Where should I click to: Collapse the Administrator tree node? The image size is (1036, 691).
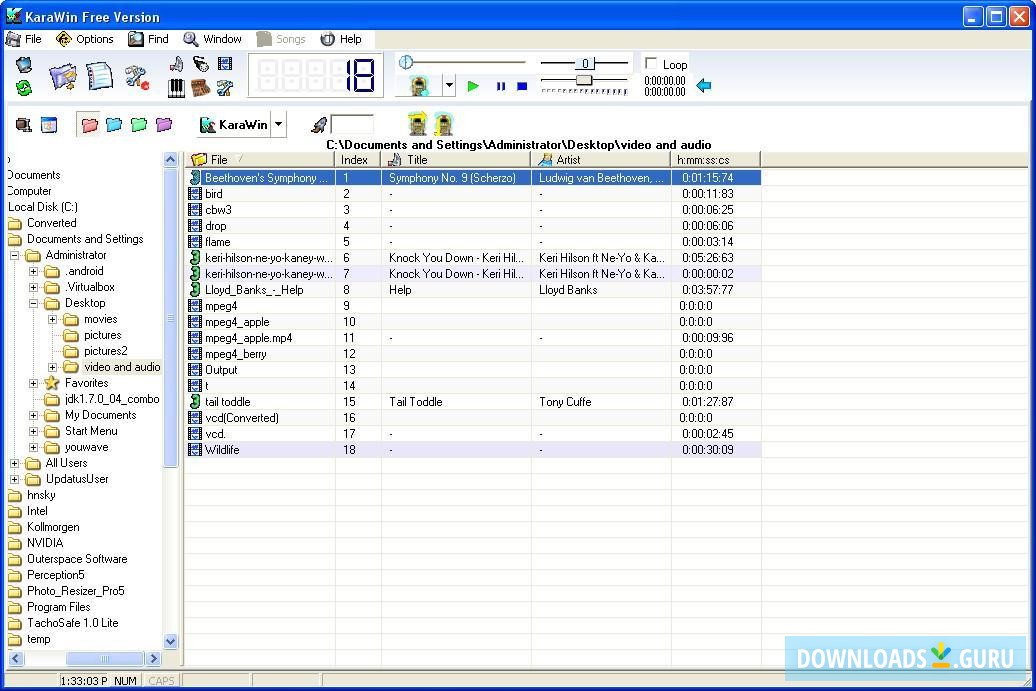tap(15, 255)
